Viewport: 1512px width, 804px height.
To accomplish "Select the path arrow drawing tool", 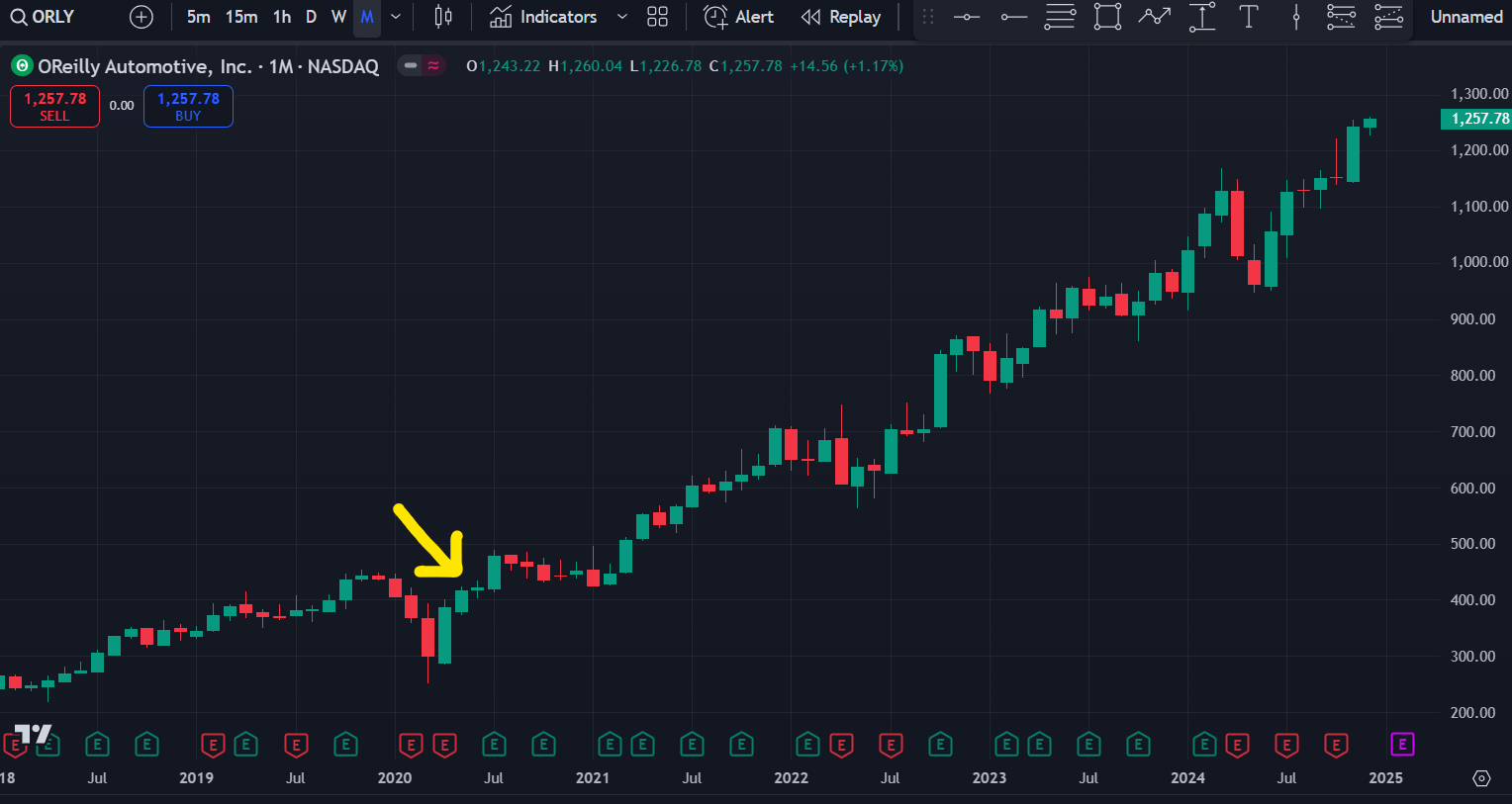I will pyautogui.click(x=1154, y=17).
